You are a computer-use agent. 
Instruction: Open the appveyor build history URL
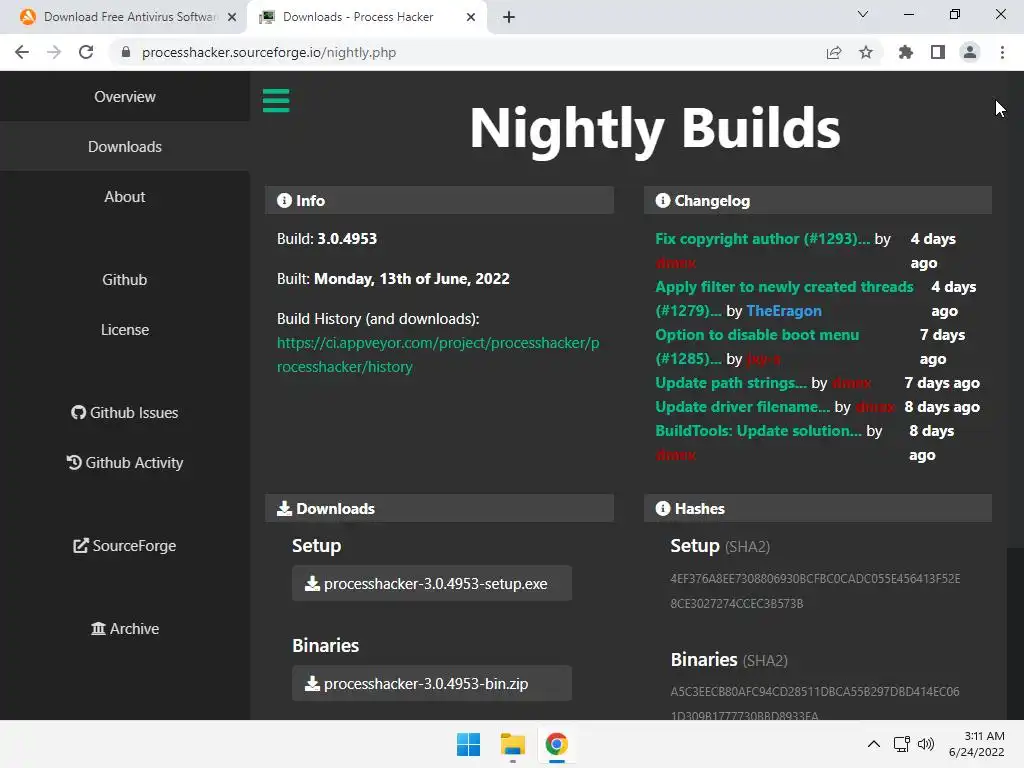(x=438, y=355)
